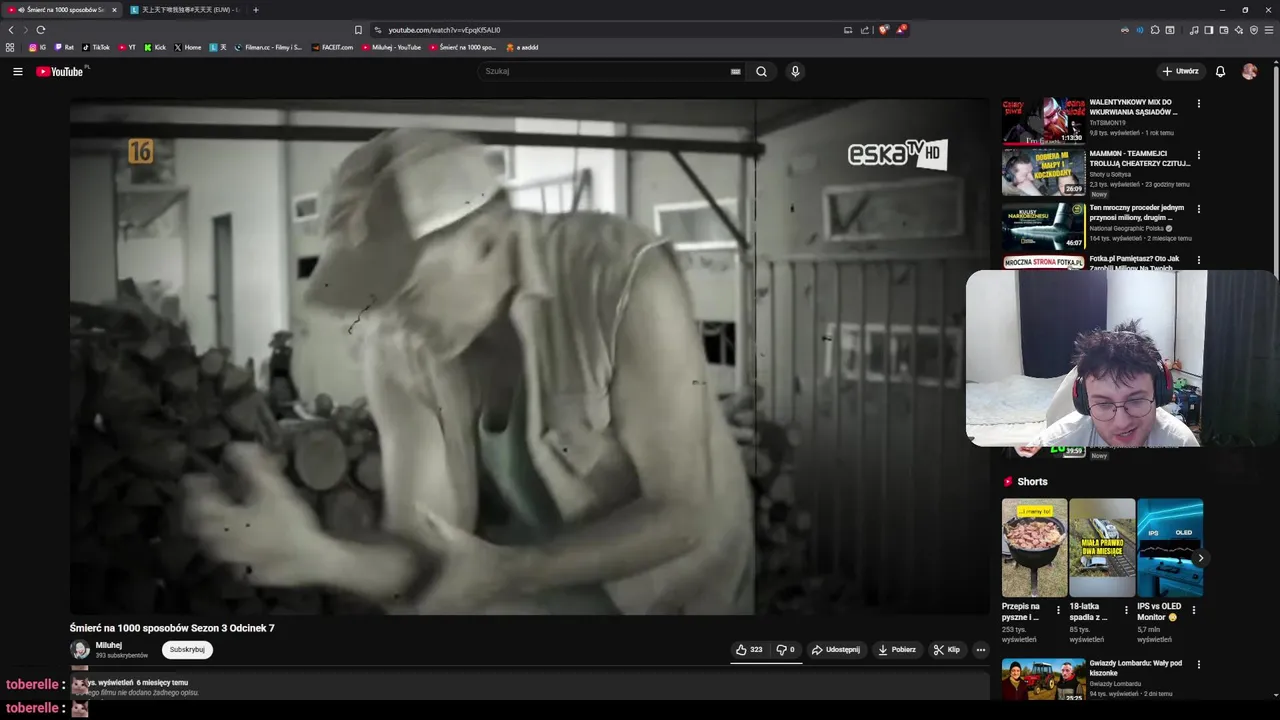Open the FACEIT.com bookmark
Screen dimensions: 1280x720
[332, 47]
